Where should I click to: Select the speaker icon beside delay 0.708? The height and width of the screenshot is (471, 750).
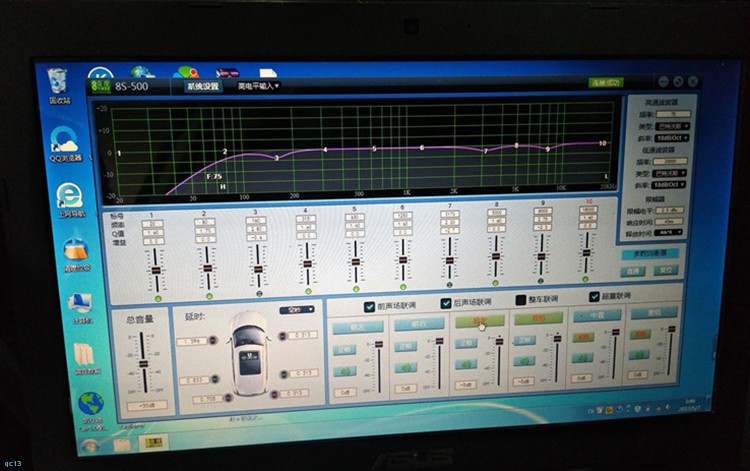[x=228, y=397]
